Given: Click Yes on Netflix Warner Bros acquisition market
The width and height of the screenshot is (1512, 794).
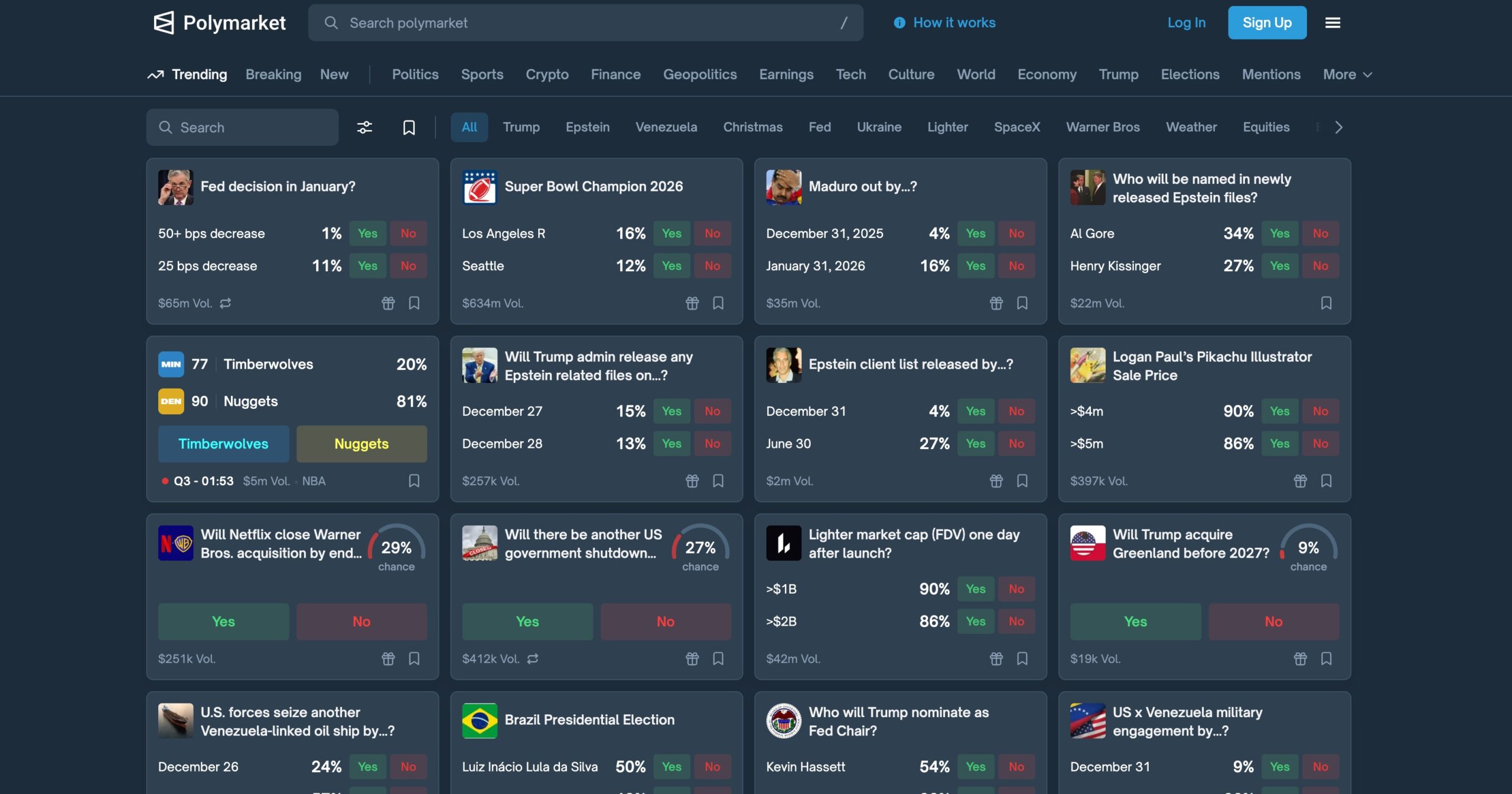Looking at the screenshot, I should tap(223, 621).
